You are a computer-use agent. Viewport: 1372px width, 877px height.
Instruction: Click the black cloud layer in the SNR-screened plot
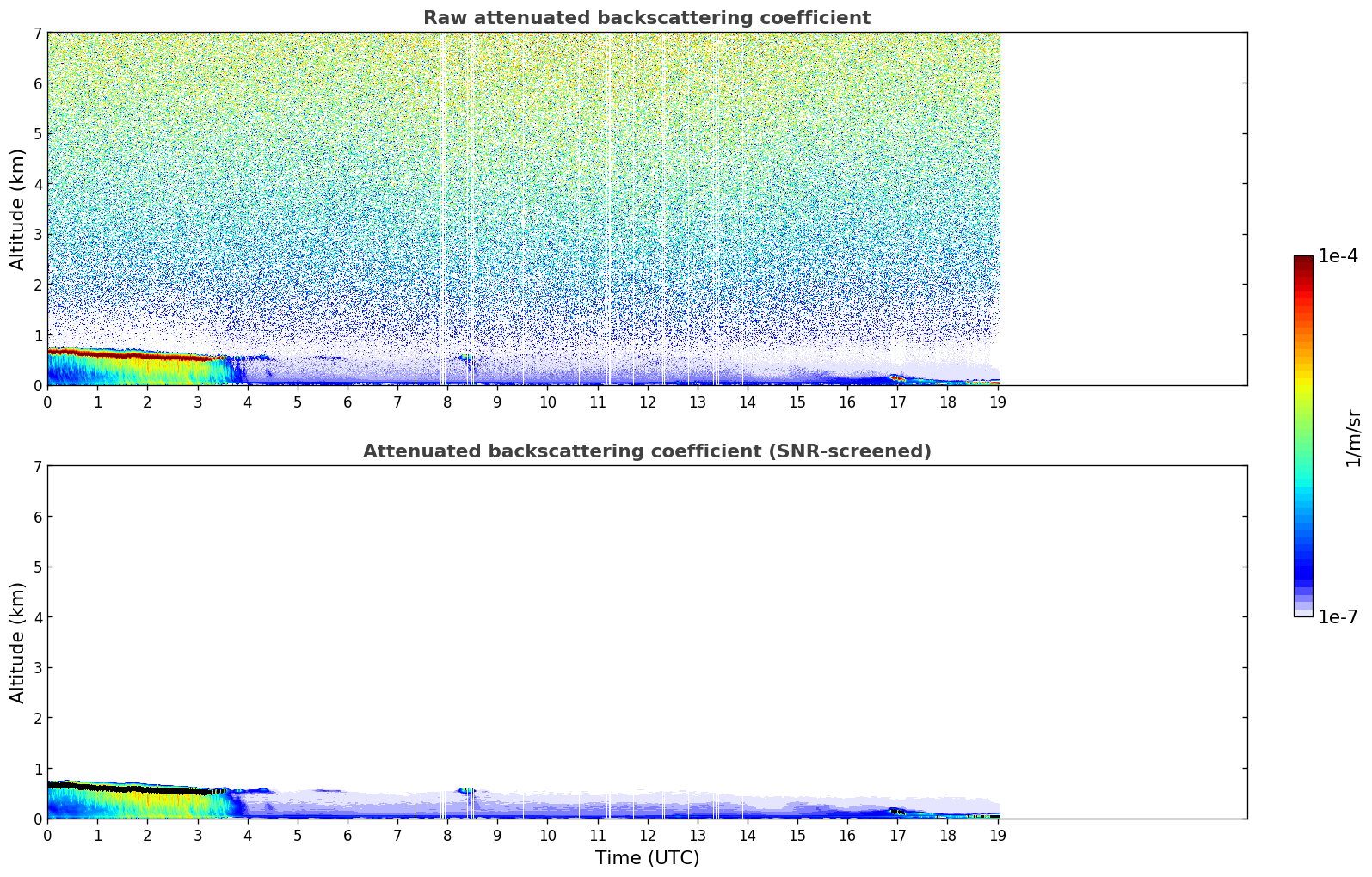(129, 788)
